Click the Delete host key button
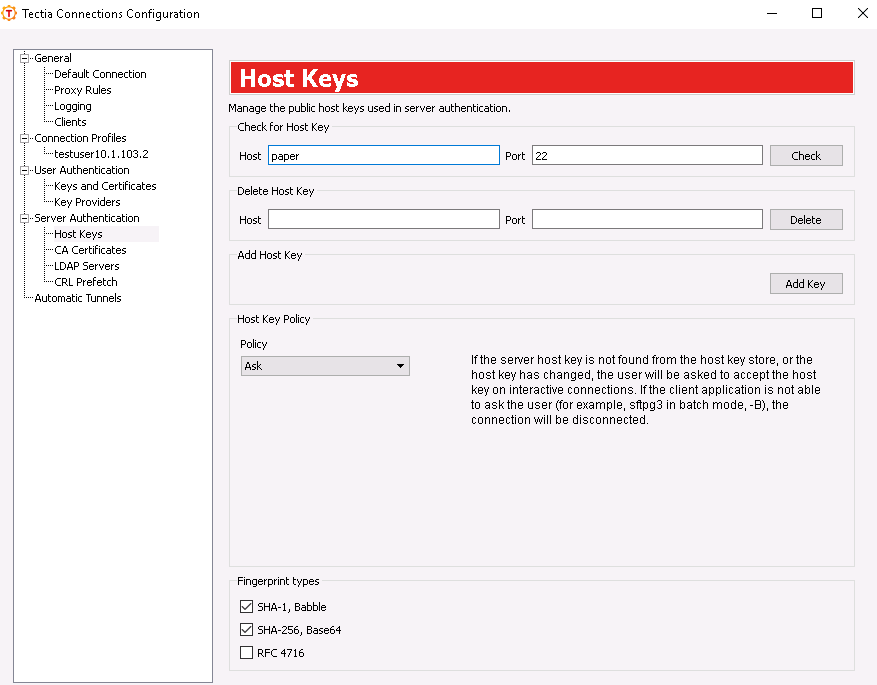 point(806,220)
